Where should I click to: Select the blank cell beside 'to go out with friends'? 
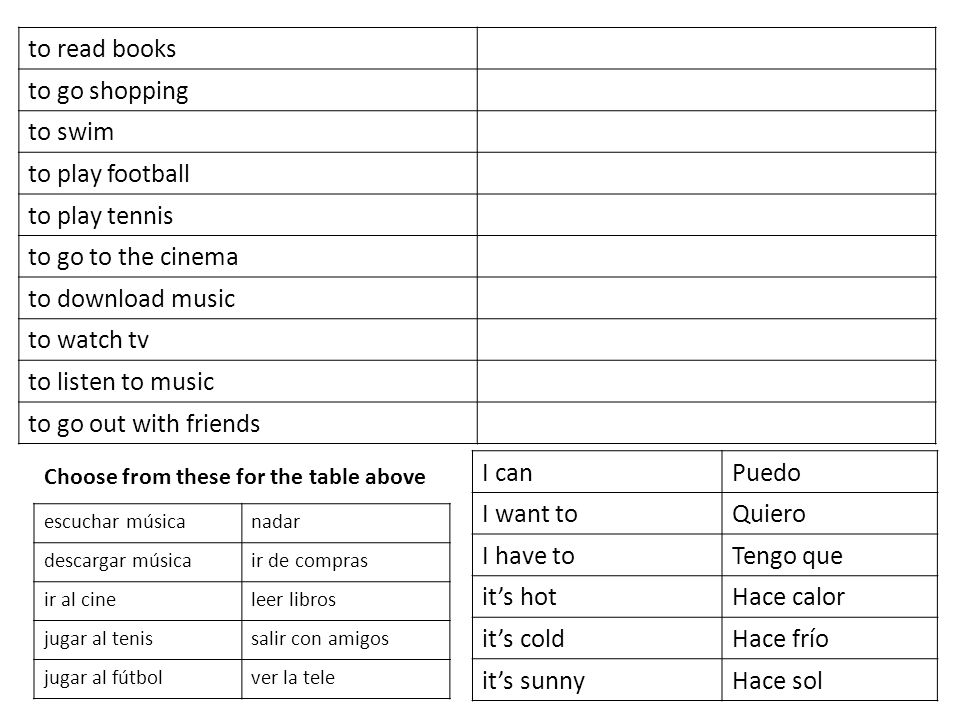707,423
